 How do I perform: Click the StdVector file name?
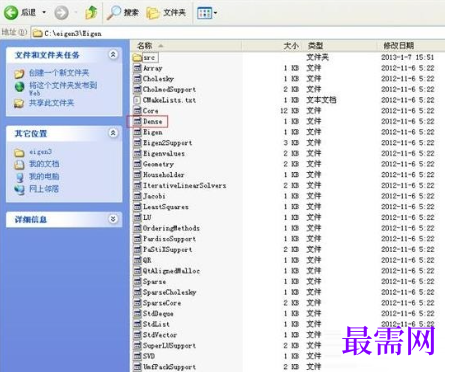tap(160, 335)
